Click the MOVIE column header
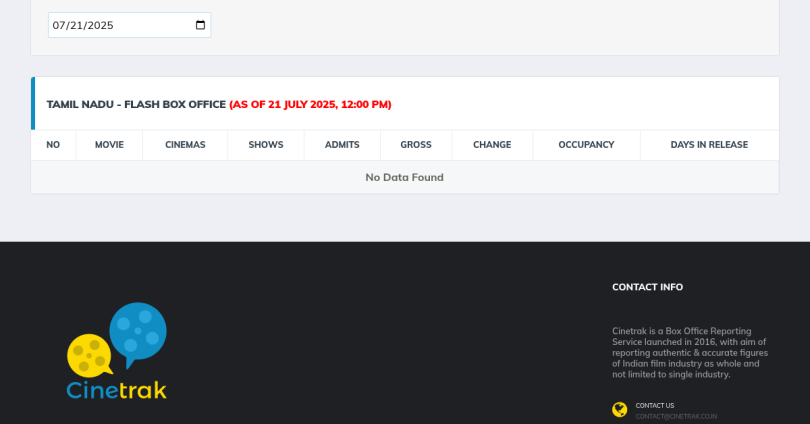The height and width of the screenshot is (424, 810). pyautogui.click(x=109, y=145)
